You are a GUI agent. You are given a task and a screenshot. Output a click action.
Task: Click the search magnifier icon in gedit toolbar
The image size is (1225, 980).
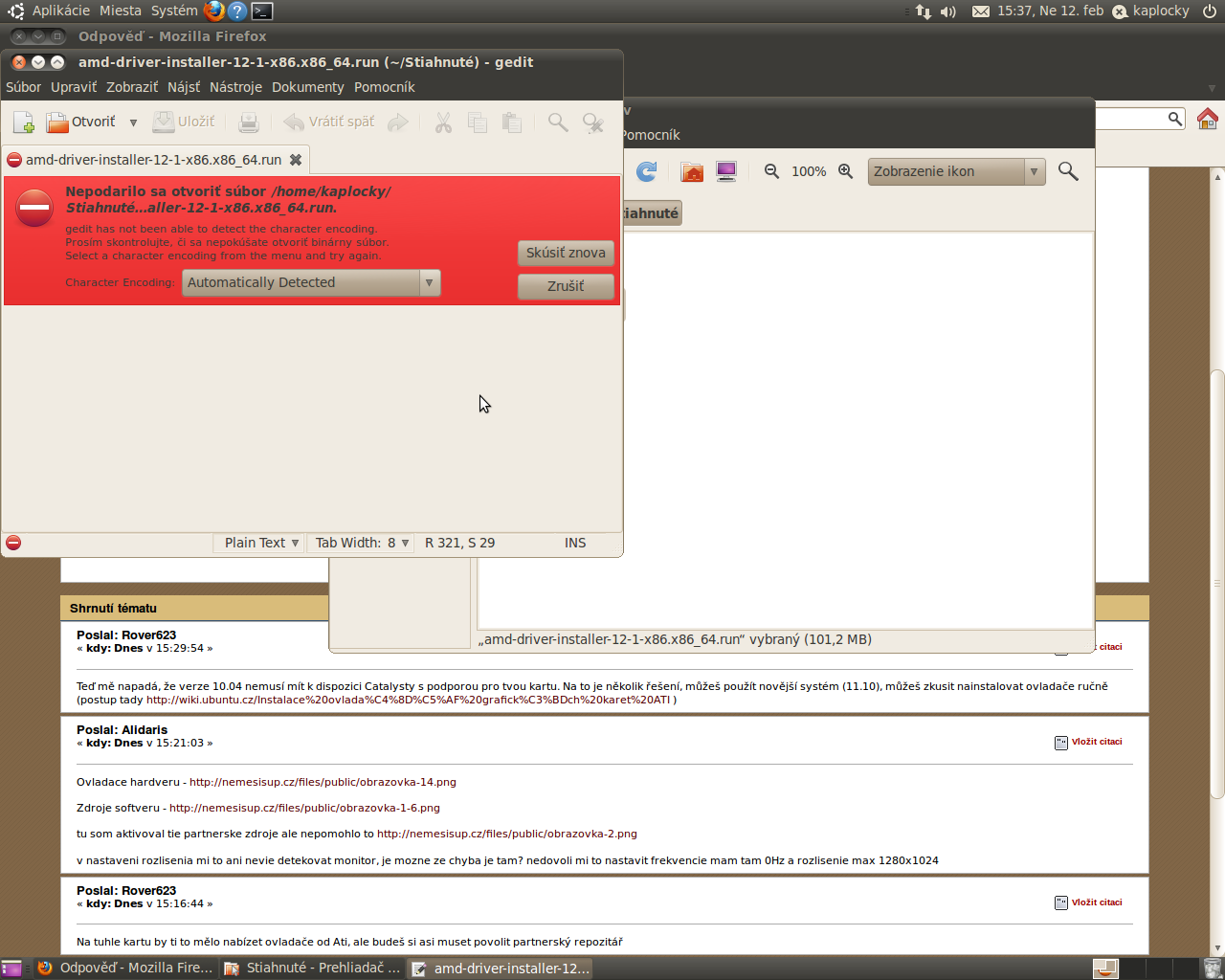point(557,122)
